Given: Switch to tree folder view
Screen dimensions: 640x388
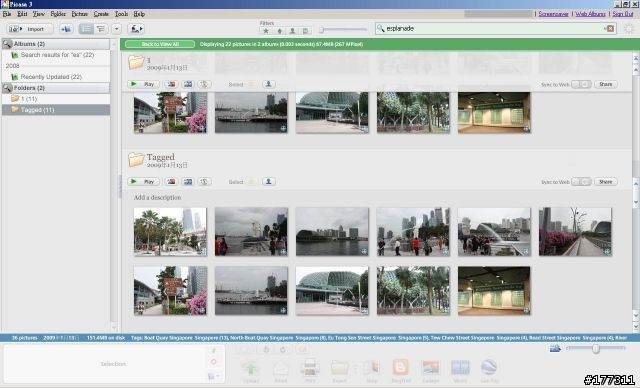Looking at the screenshot, I should [100, 29].
